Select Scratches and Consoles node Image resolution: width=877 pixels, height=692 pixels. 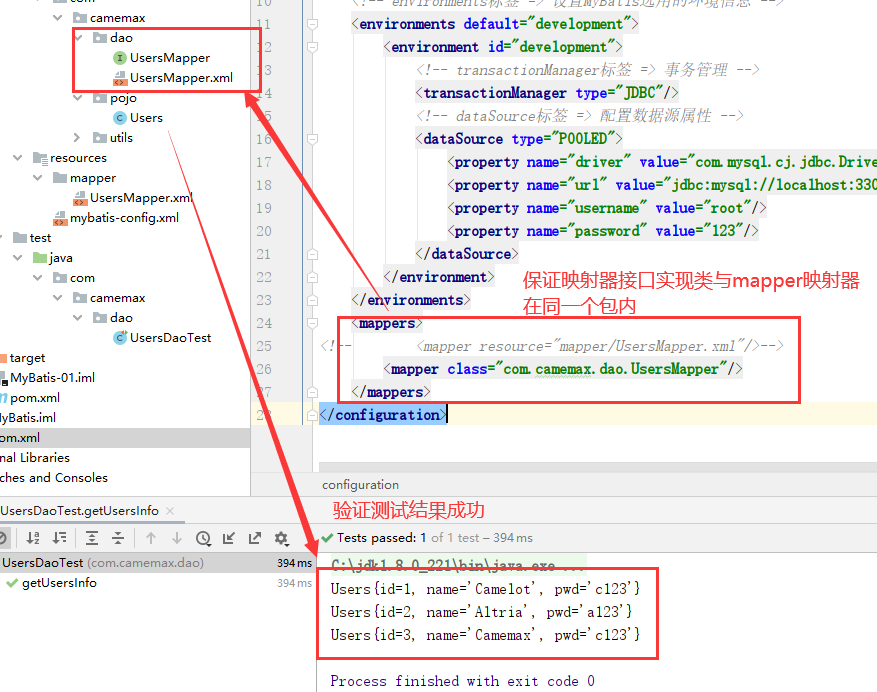pos(54,478)
